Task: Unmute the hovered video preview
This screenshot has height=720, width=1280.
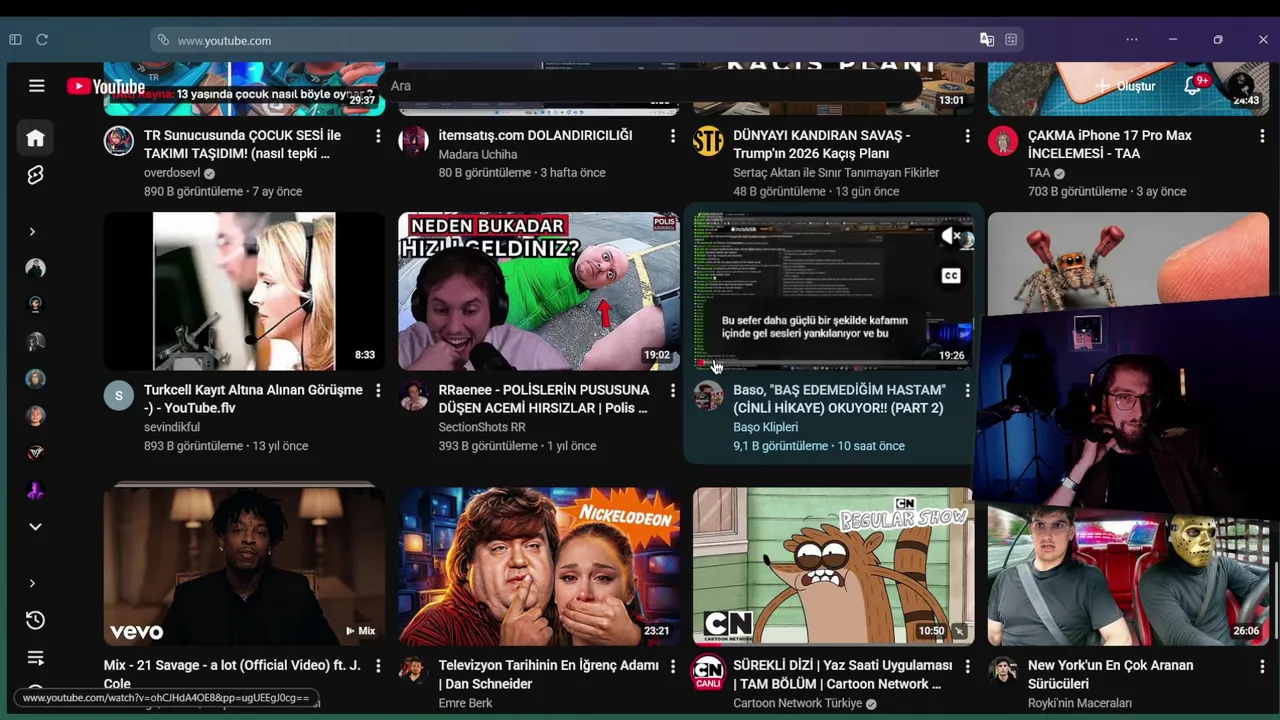Action: click(x=951, y=237)
